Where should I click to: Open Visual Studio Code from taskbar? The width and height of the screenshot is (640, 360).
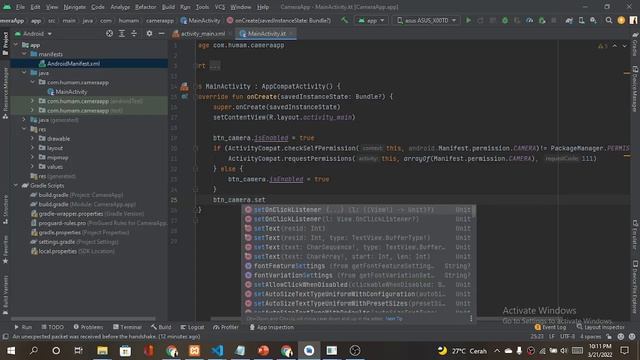point(217,351)
